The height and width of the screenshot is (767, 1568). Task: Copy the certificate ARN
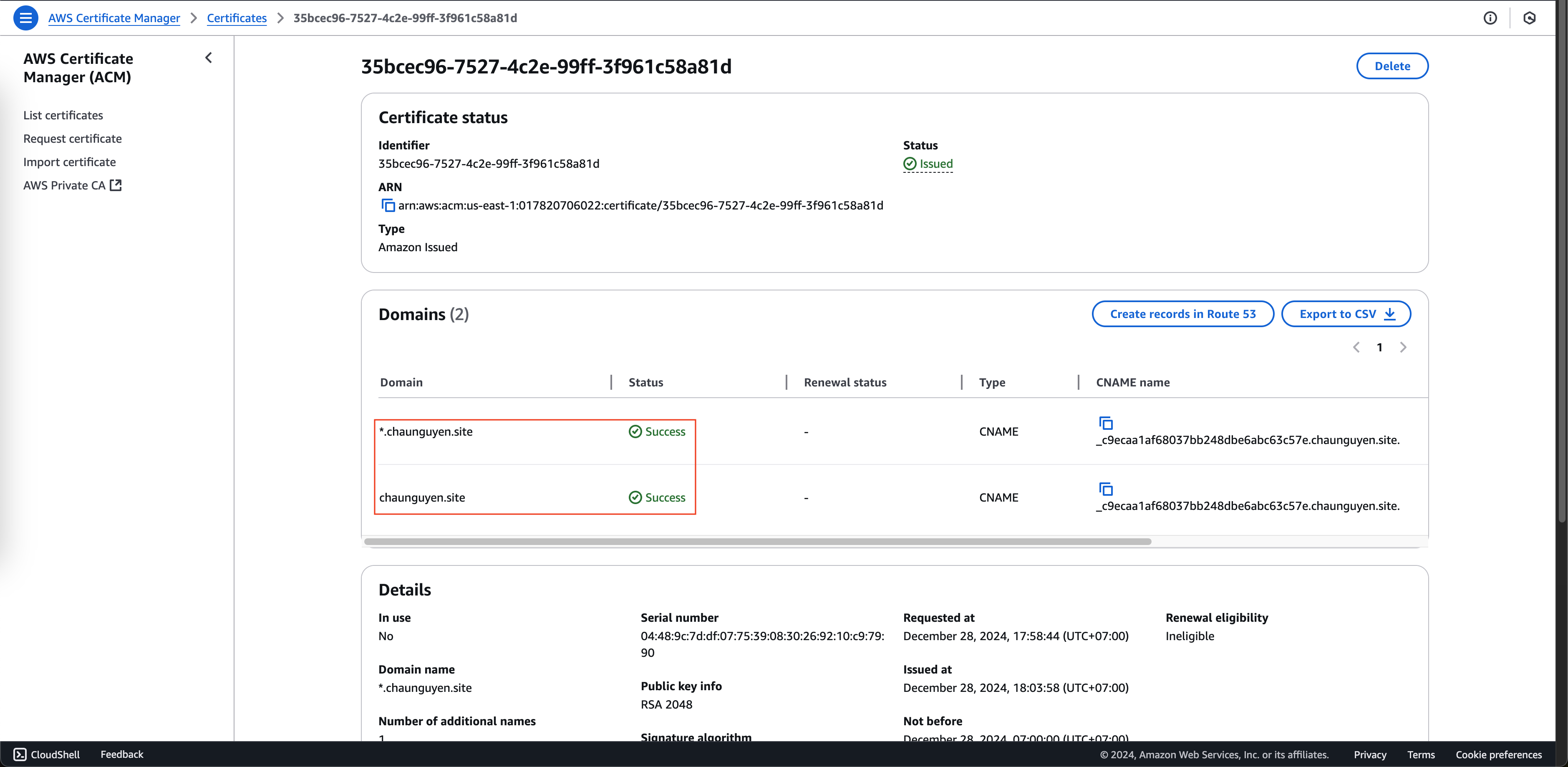(x=388, y=206)
